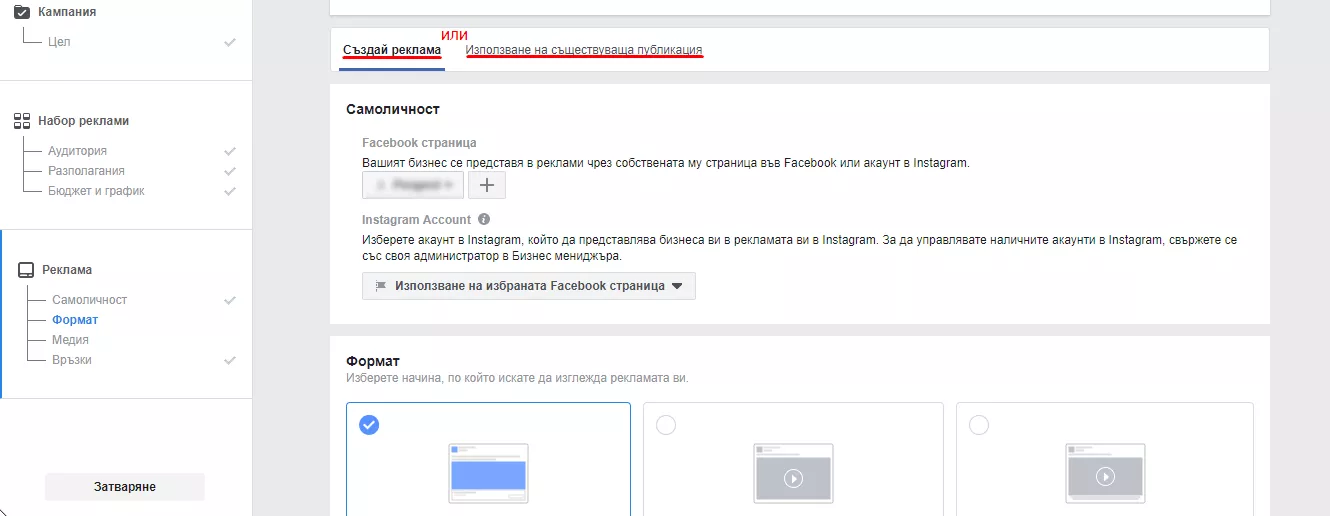Go to Разполагания in sidebar
Screen dimensions: 1330x516
pos(85,171)
